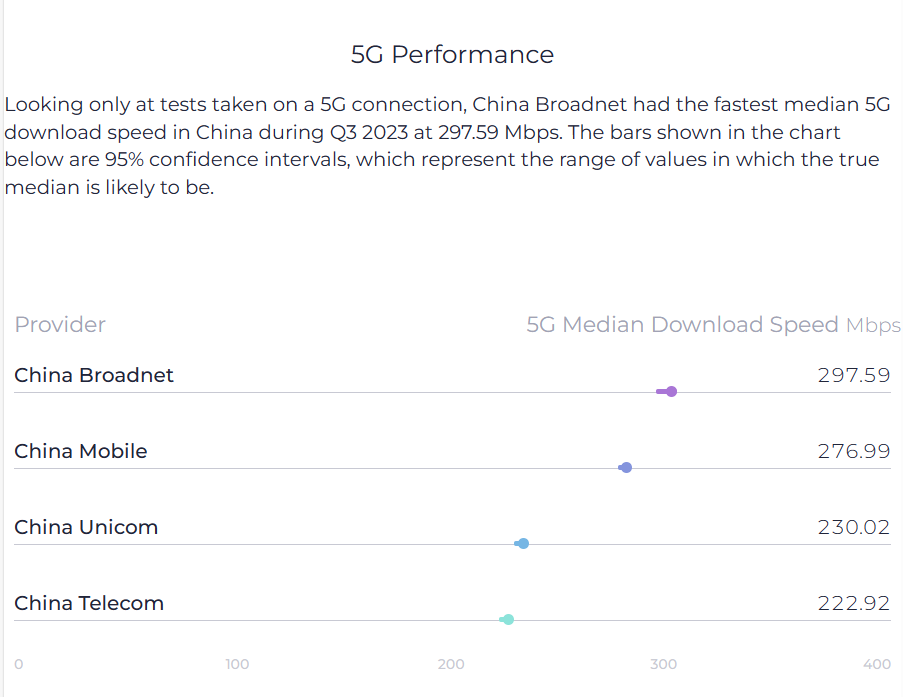The height and width of the screenshot is (697, 903).
Task: Click the Provider column header
Action: [x=60, y=325]
